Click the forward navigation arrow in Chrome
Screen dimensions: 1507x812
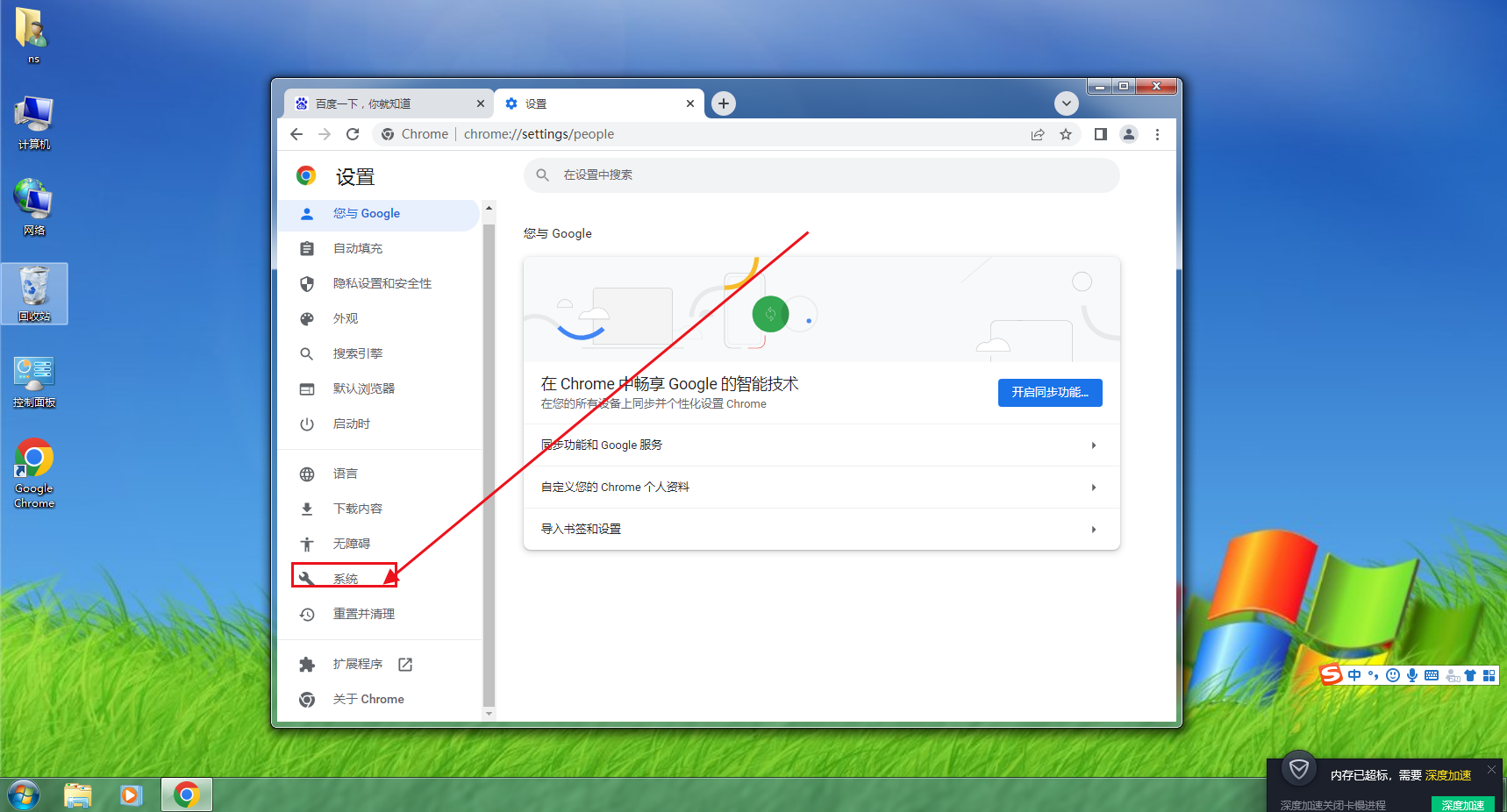[325, 134]
